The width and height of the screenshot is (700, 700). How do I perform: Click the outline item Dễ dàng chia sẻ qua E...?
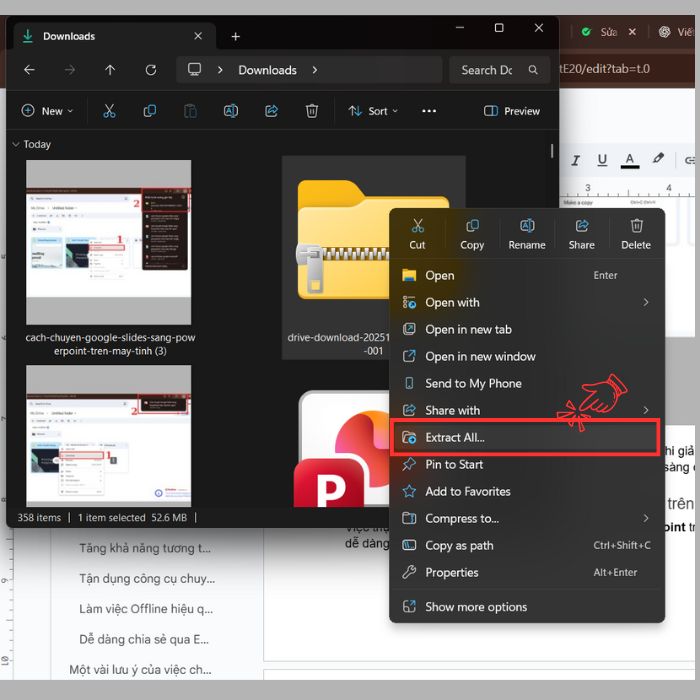[144, 639]
